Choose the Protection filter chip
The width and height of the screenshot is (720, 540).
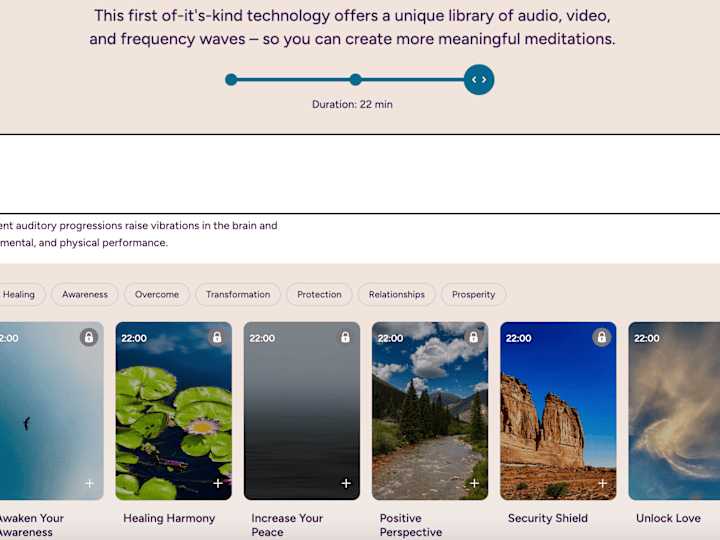coord(319,294)
